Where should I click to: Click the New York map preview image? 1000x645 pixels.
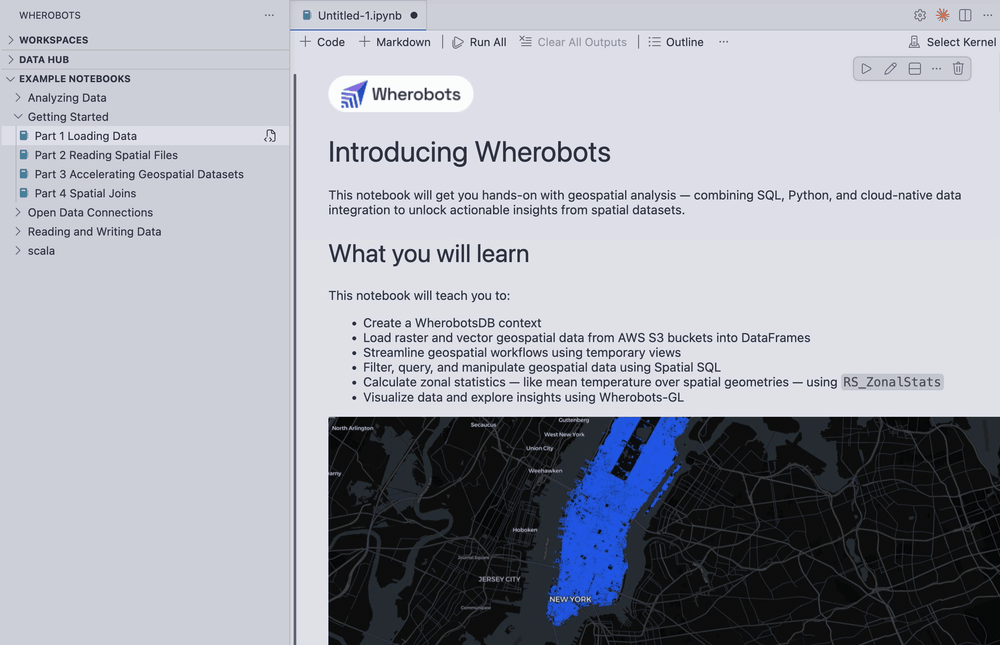pyautogui.click(x=664, y=531)
